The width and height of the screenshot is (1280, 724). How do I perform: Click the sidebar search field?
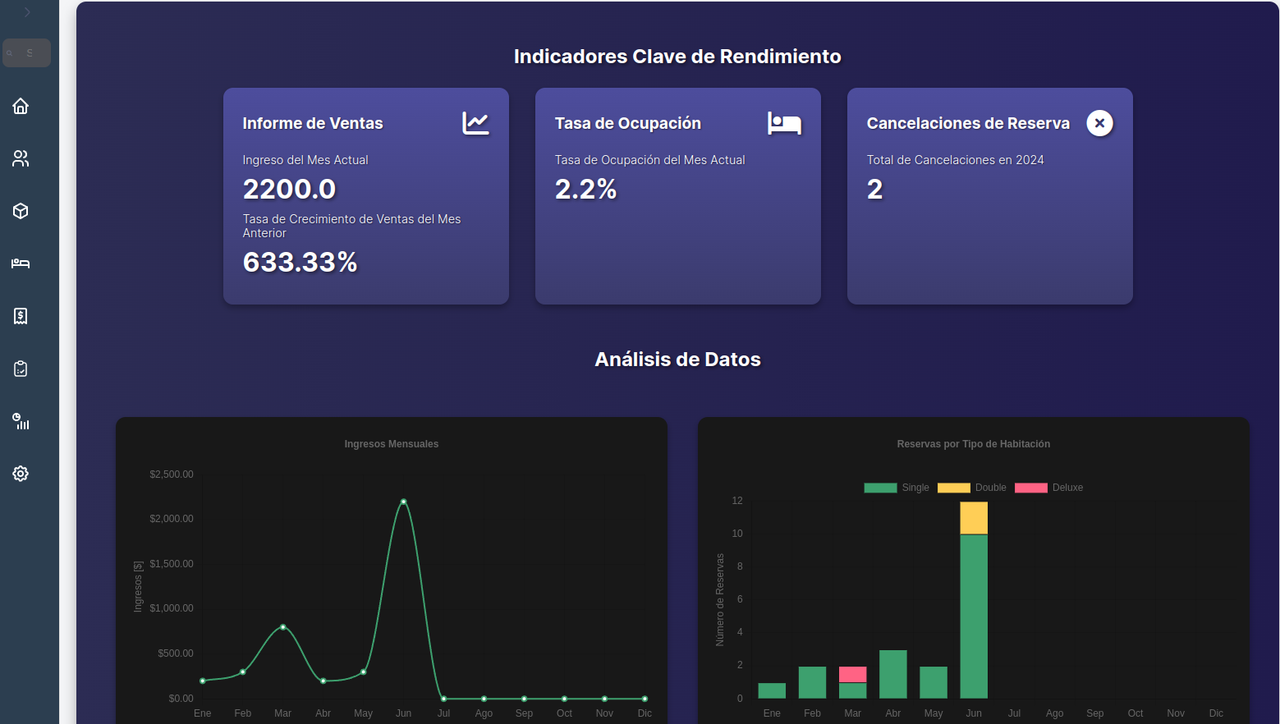click(27, 53)
